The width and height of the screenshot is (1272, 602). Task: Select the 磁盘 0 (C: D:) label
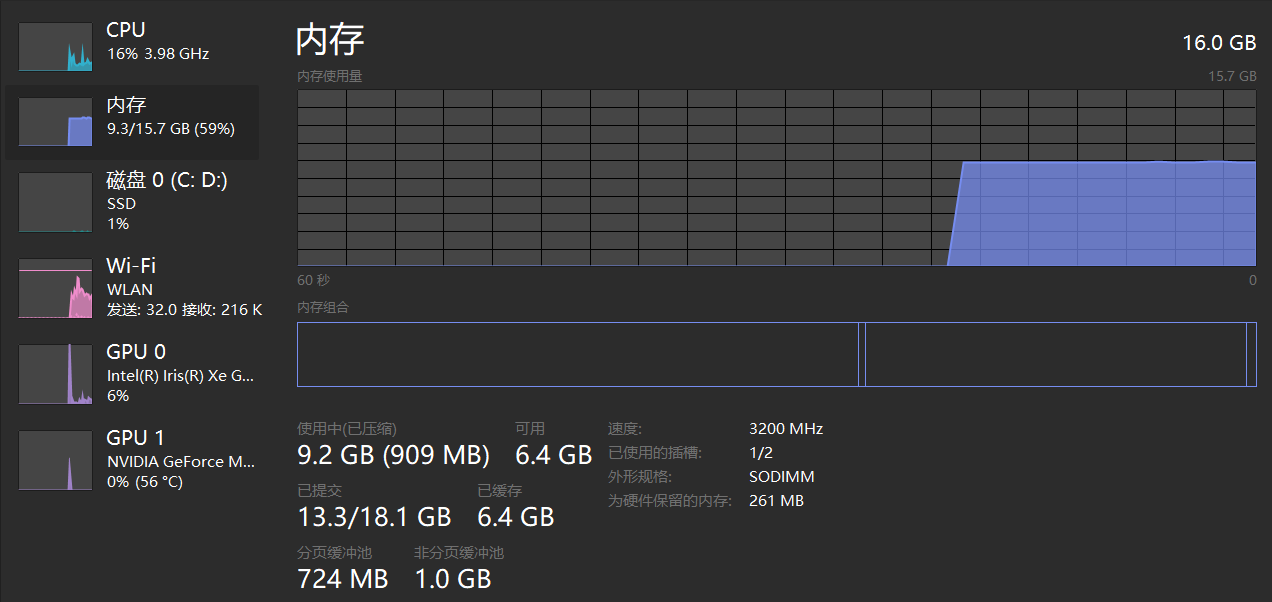point(167,181)
